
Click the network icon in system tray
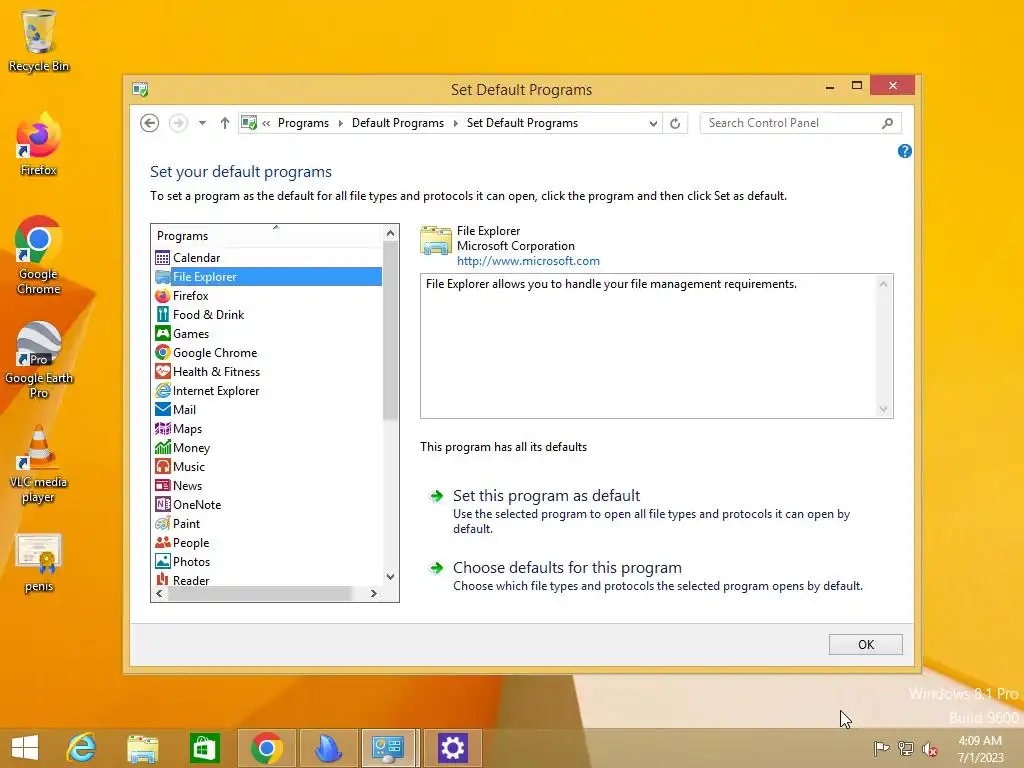point(906,748)
